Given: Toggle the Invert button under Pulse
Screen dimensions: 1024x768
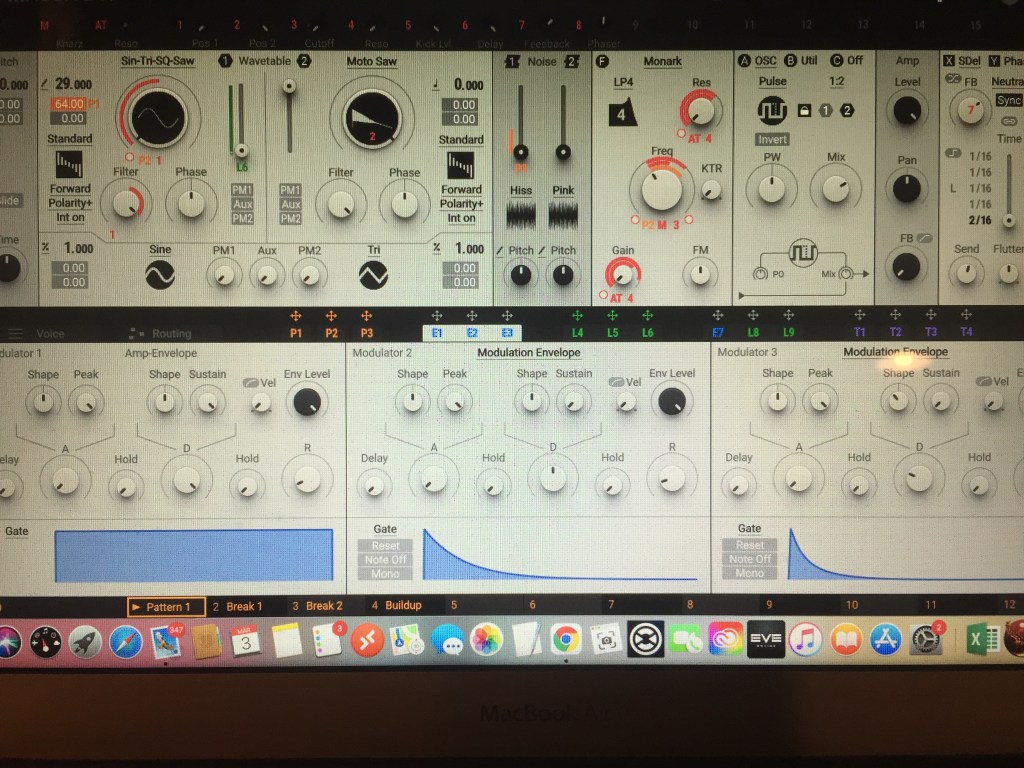Looking at the screenshot, I should pos(772,139).
